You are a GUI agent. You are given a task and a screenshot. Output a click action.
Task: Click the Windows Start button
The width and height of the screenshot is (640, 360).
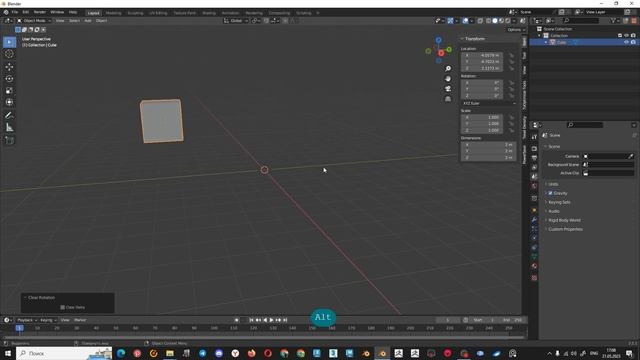(x=7, y=353)
